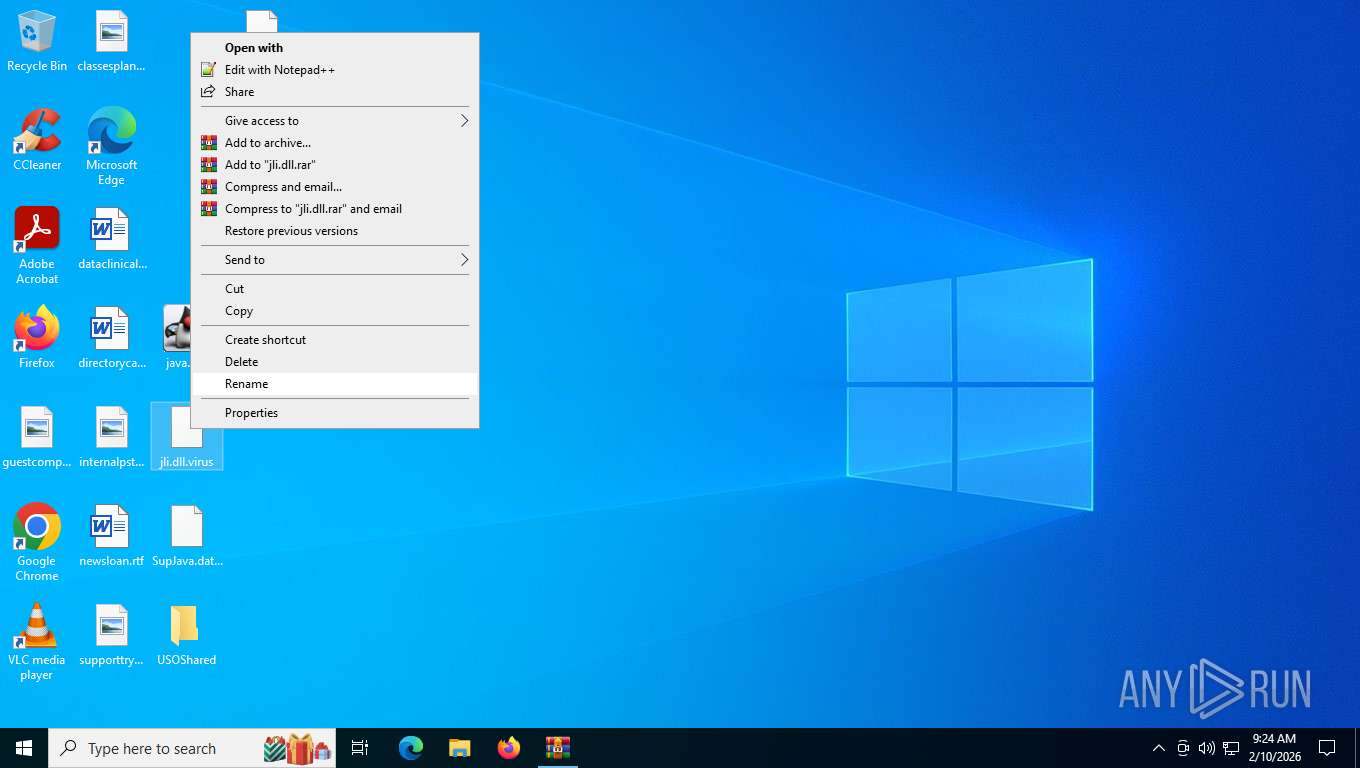This screenshot has width=1360, height=768.
Task: Select Add to archive...
Action: (335, 143)
